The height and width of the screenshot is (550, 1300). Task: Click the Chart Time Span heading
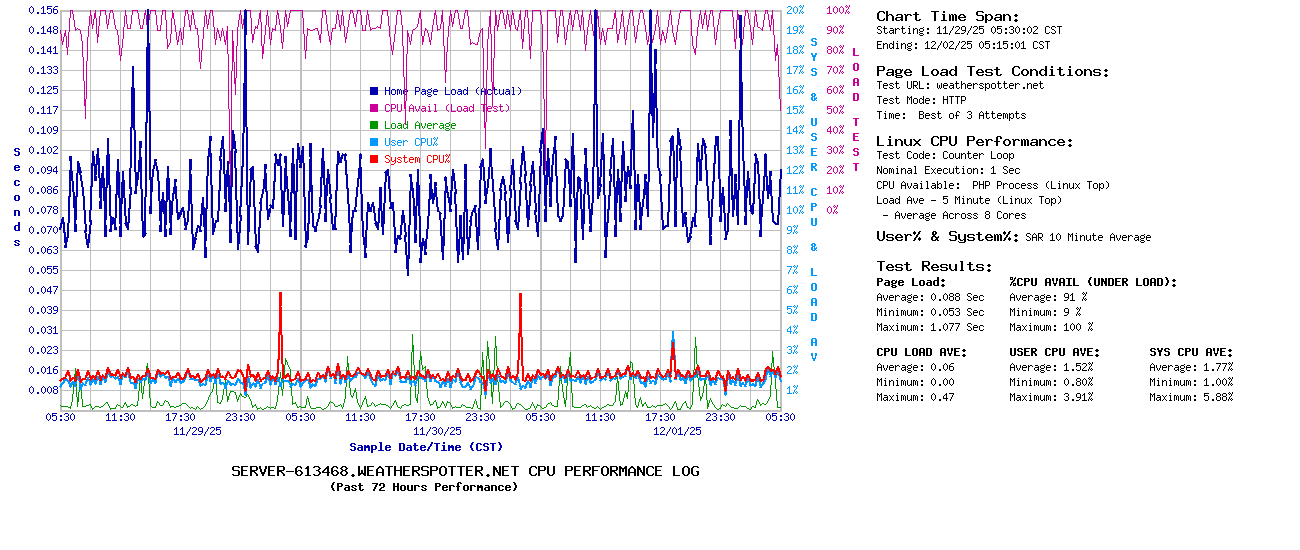coord(947,16)
